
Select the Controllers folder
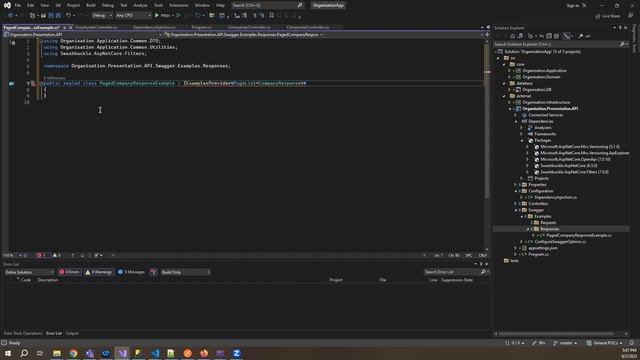[x=538, y=204]
